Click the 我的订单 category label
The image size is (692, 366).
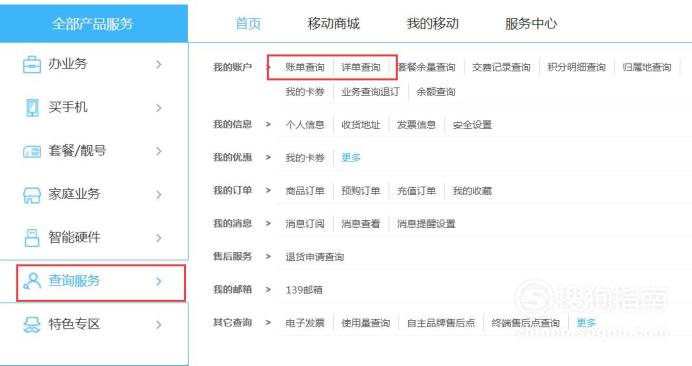[x=232, y=190]
